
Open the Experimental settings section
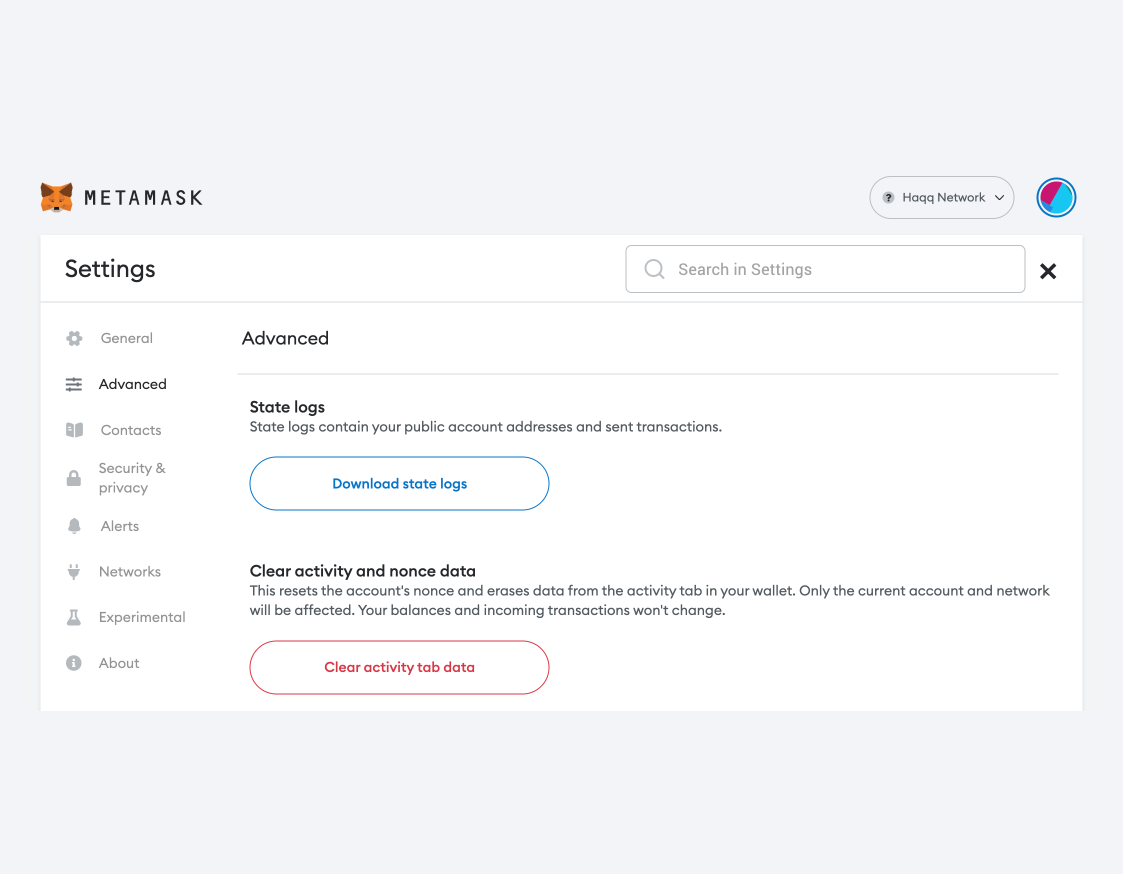tap(142, 618)
